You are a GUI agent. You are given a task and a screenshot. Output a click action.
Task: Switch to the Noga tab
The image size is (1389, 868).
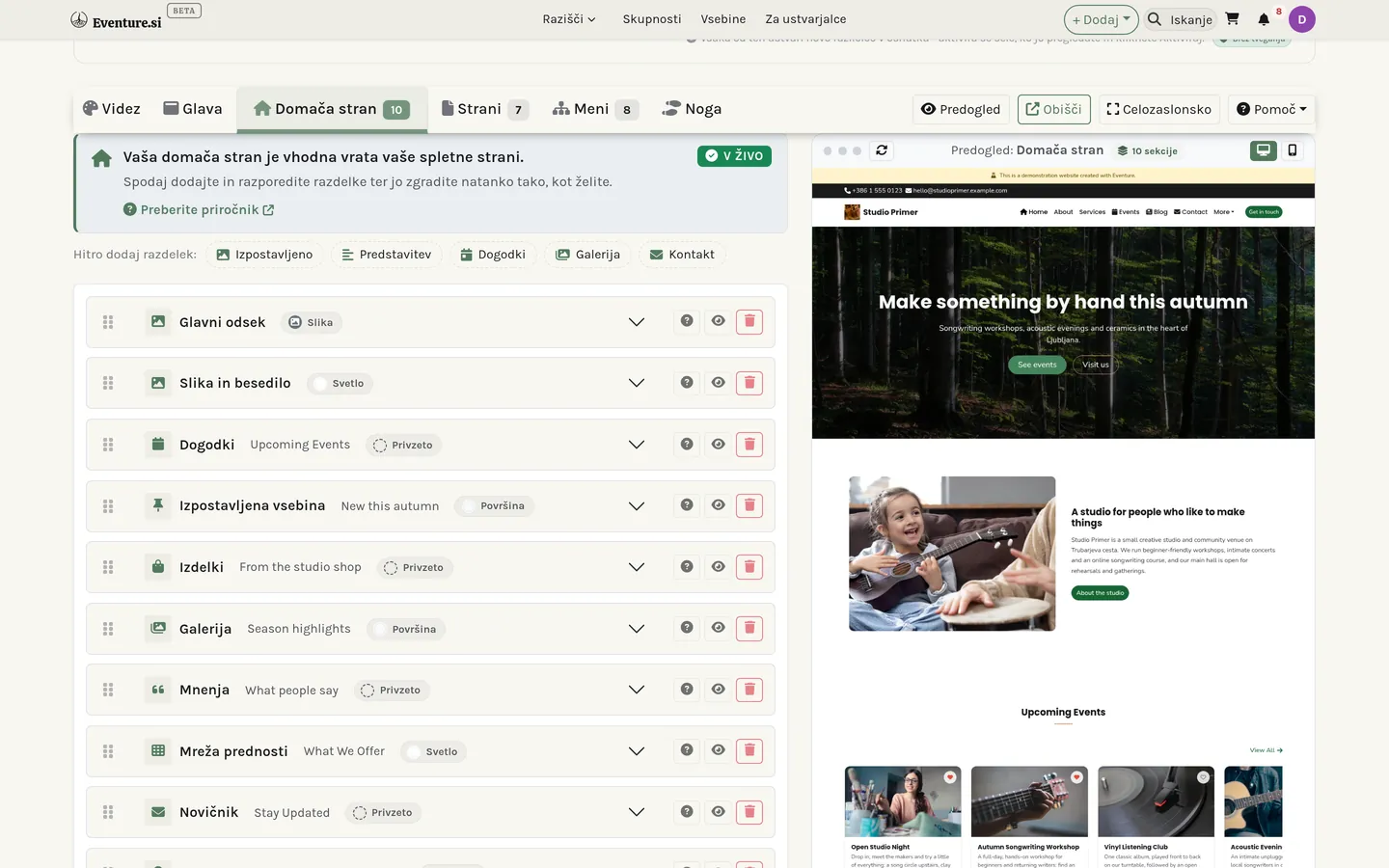click(692, 109)
